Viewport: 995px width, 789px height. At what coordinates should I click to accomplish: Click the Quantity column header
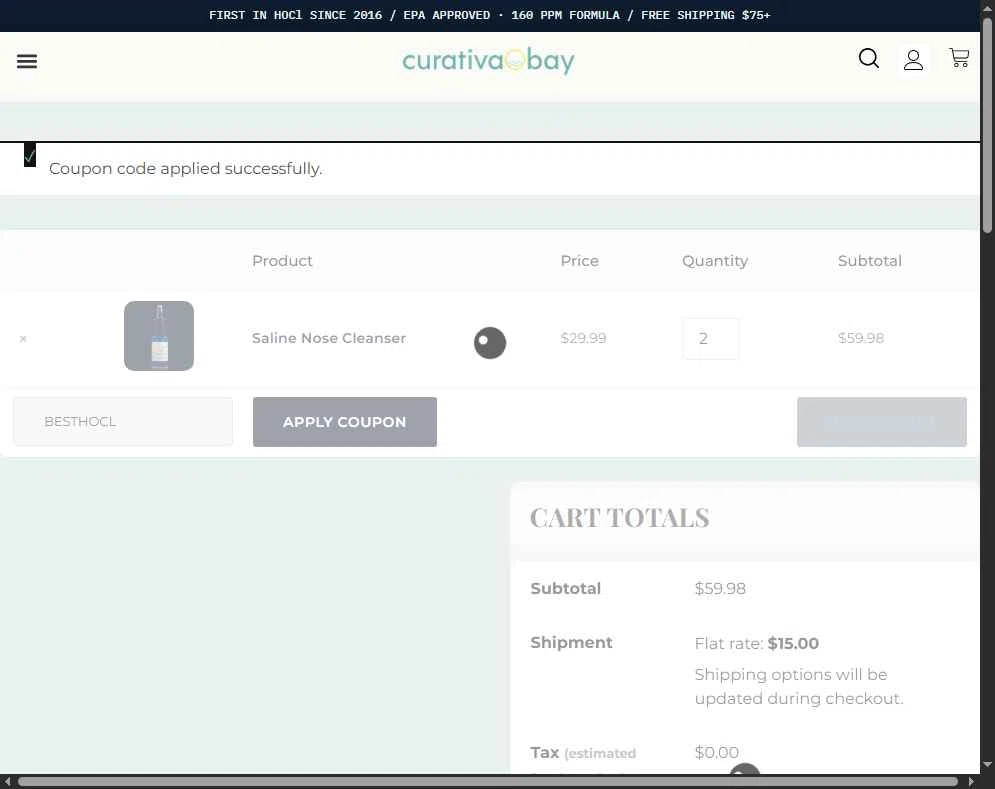715,261
